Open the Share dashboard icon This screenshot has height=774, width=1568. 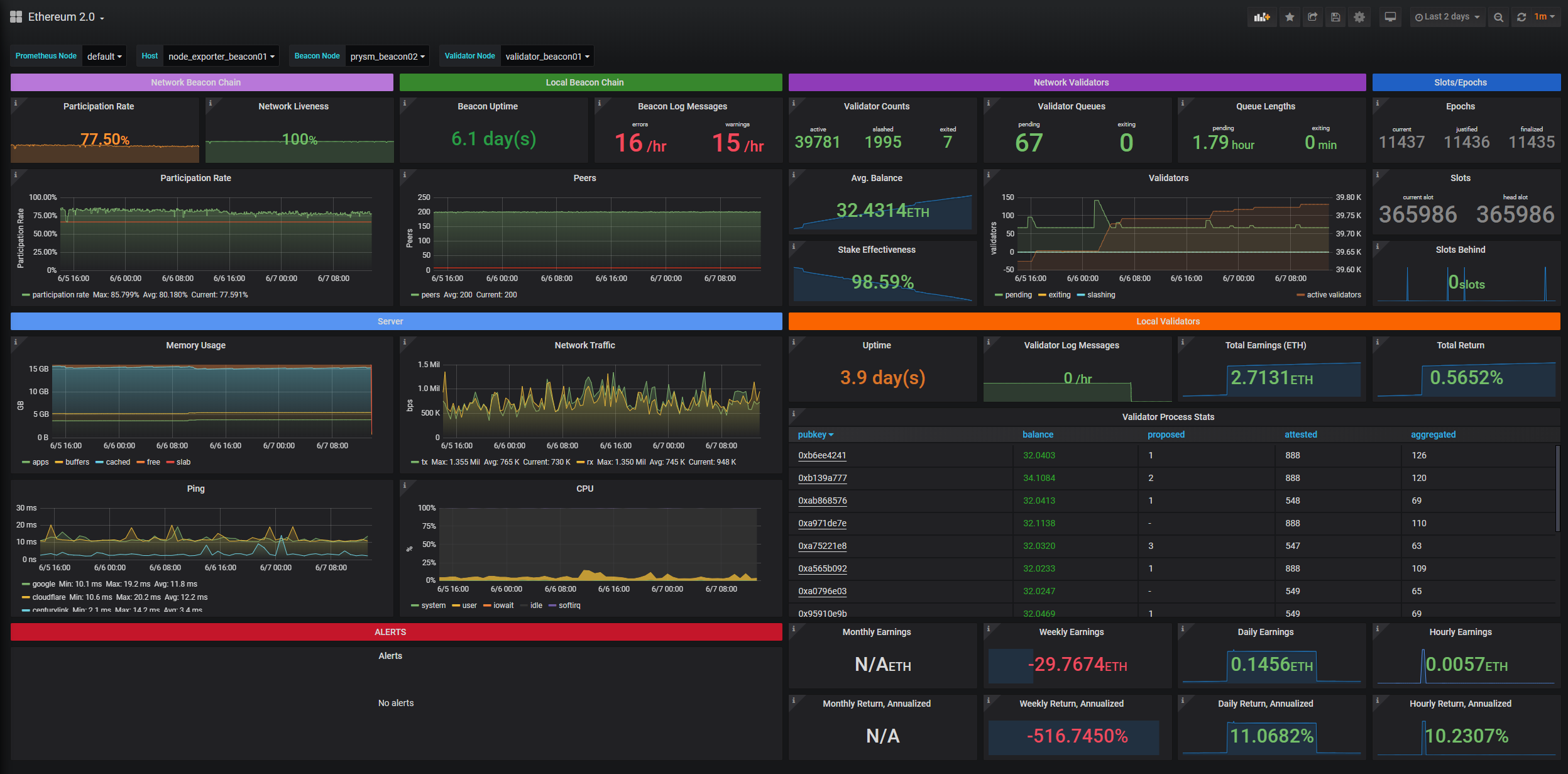click(x=1313, y=17)
